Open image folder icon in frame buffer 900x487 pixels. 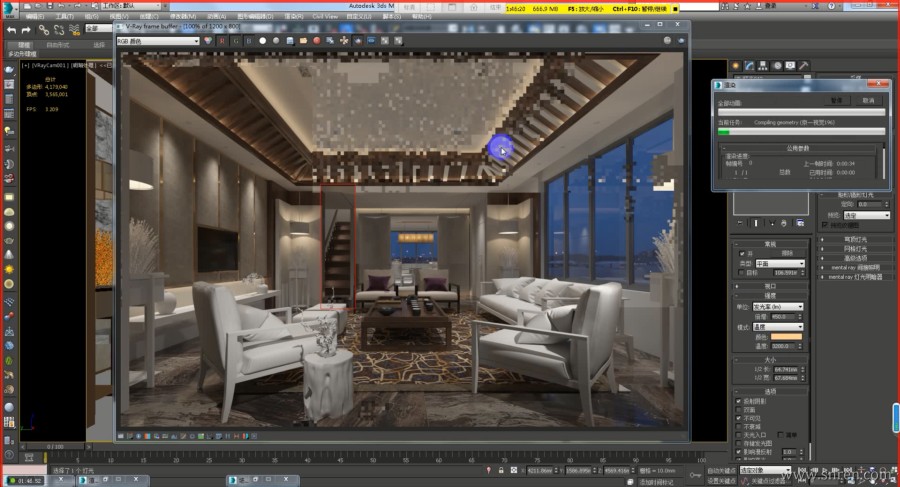click(303, 41)
